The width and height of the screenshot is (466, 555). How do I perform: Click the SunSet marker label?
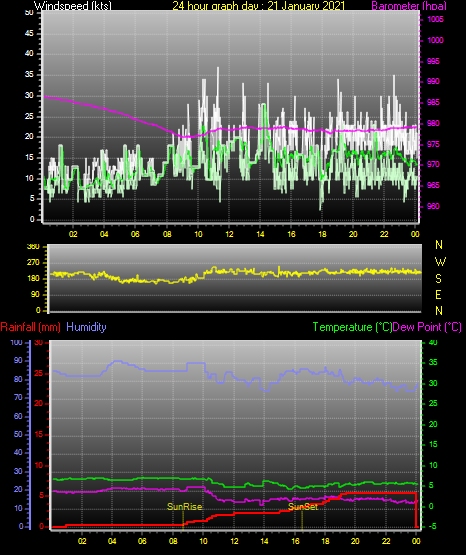point(303,507)
